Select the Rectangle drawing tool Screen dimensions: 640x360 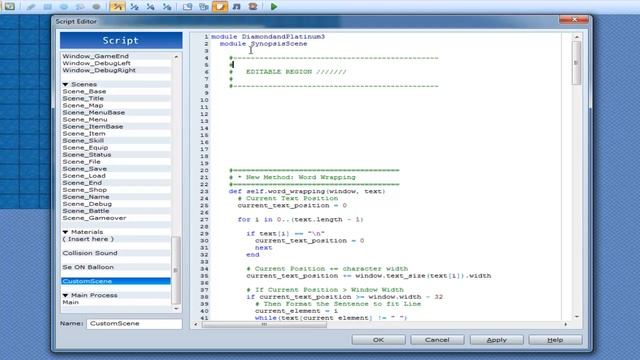pyautogui.click(x=47, y=7)
